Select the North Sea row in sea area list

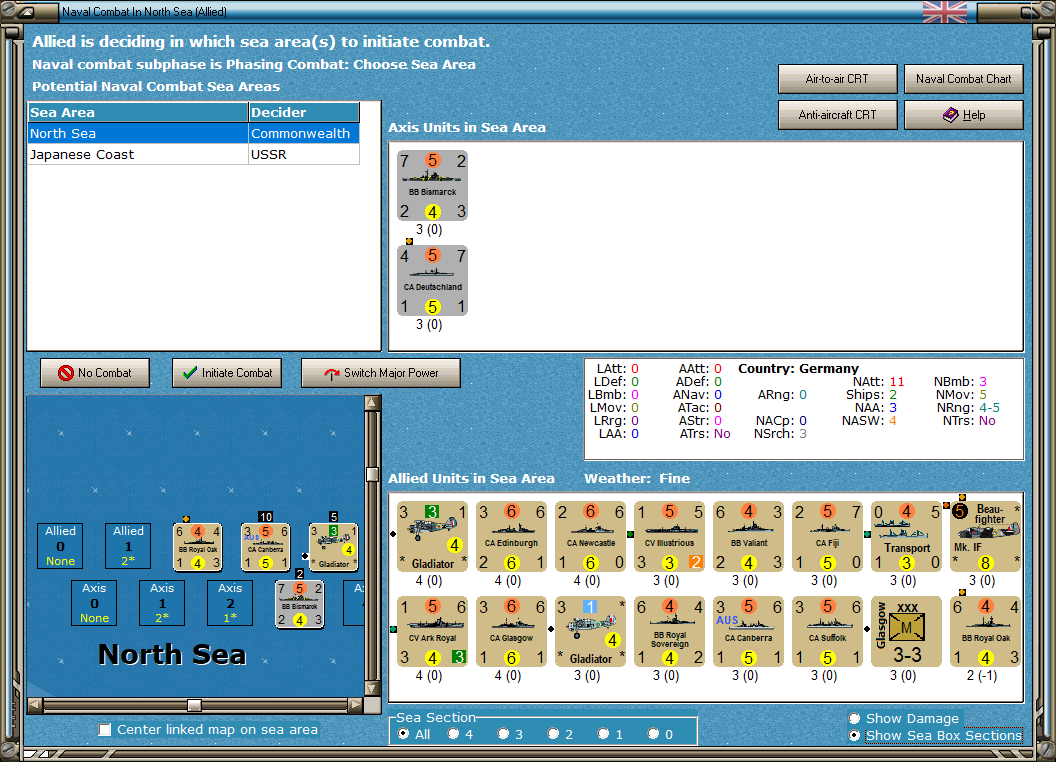click(194, 133)
